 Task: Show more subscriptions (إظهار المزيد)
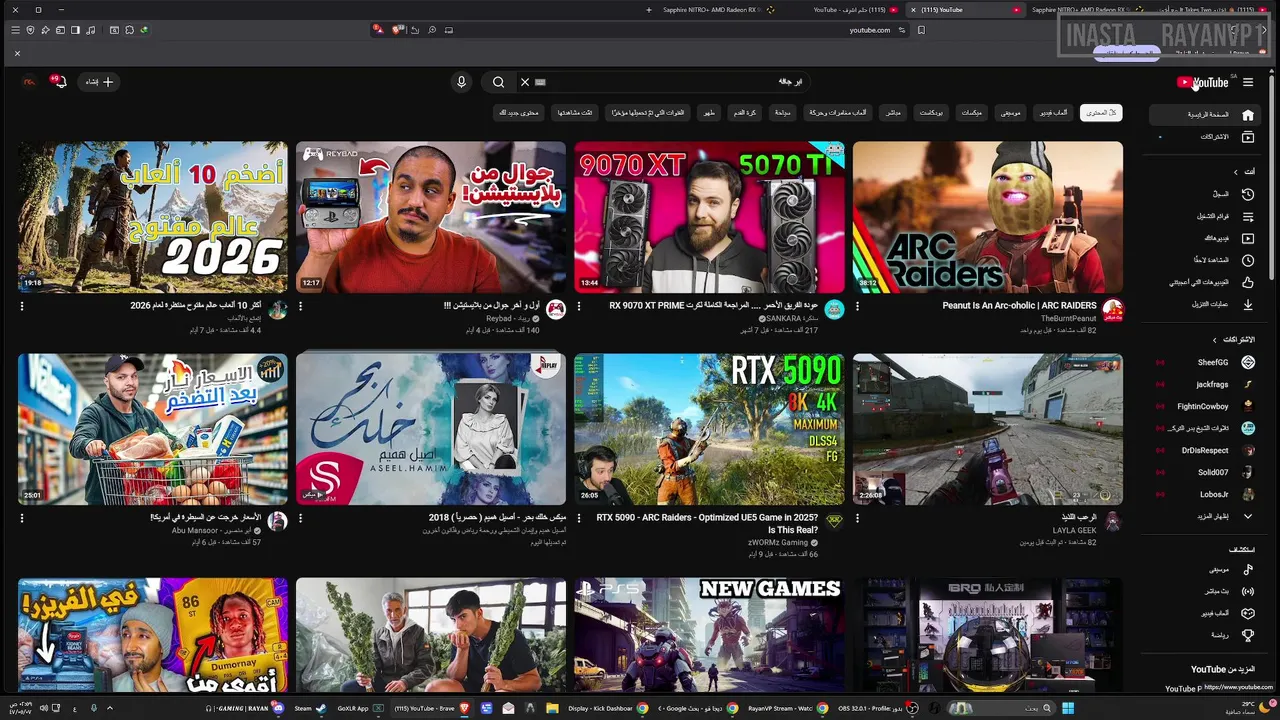pos(1205,516)
